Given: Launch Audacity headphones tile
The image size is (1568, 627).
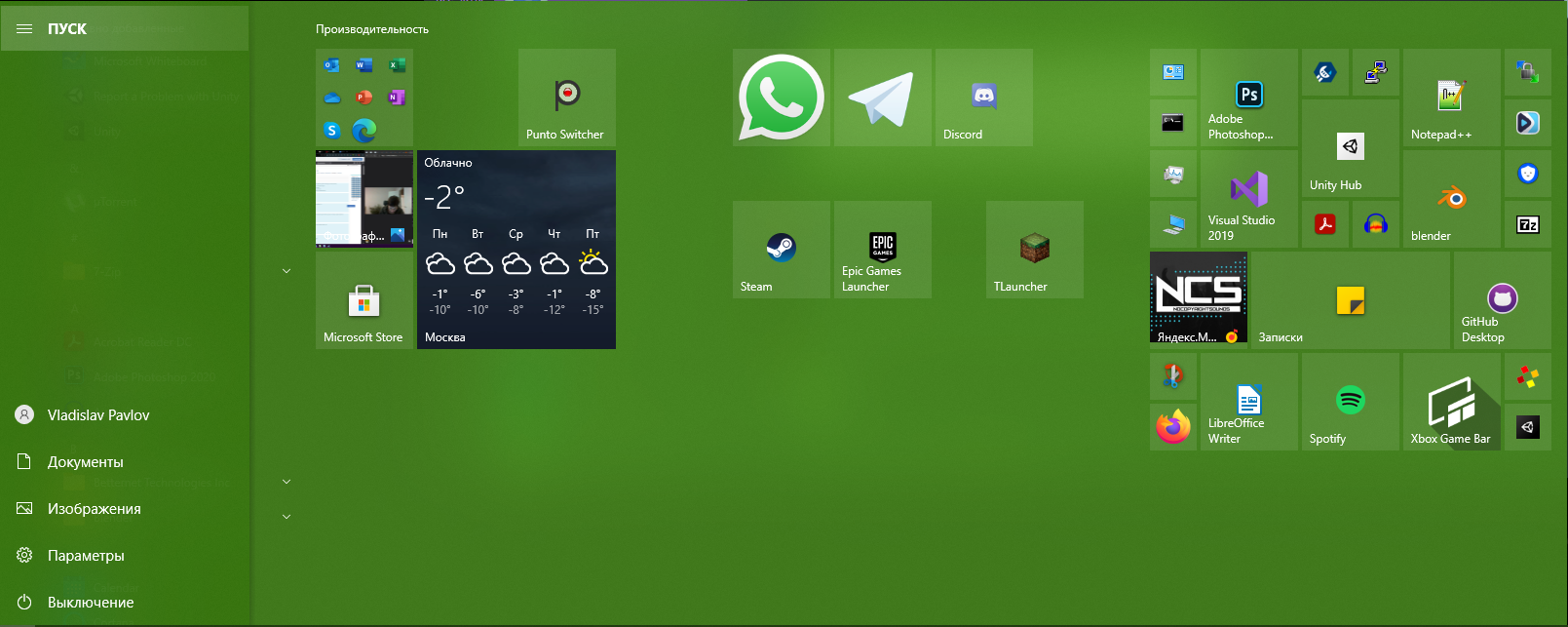Looking at the screenshot, I should click(1376, 224).
